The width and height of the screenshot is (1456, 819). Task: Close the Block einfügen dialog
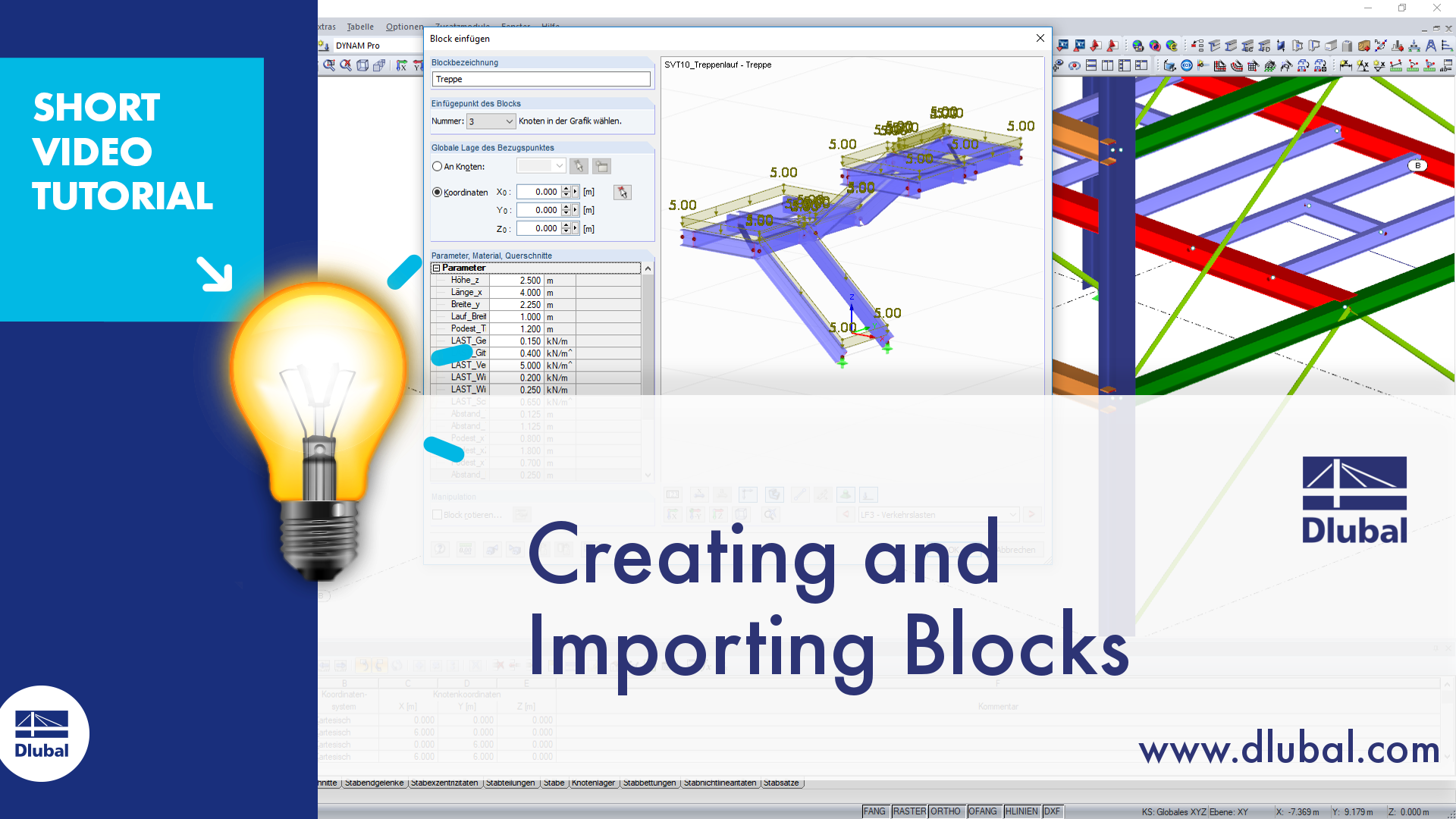[1040, 39]
